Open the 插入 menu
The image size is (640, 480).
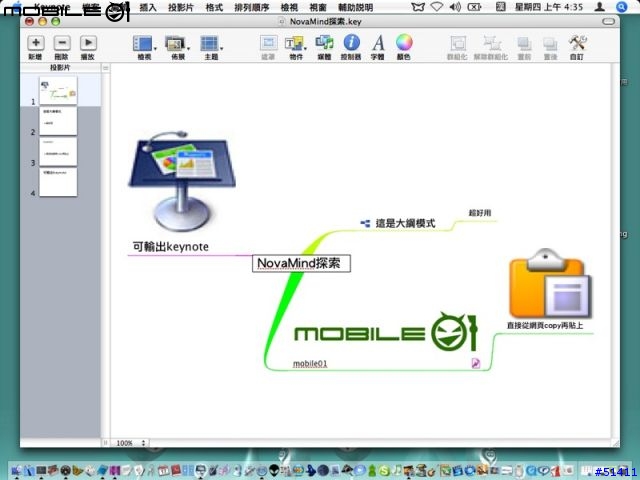pos(148,7)
